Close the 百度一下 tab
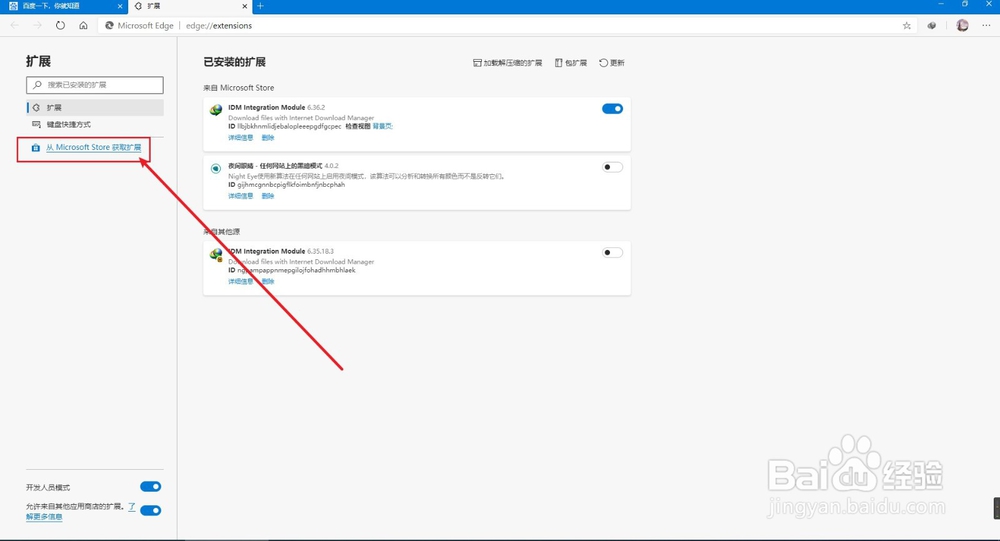This screenshot has width=1000, height=541. pos(120,6)
